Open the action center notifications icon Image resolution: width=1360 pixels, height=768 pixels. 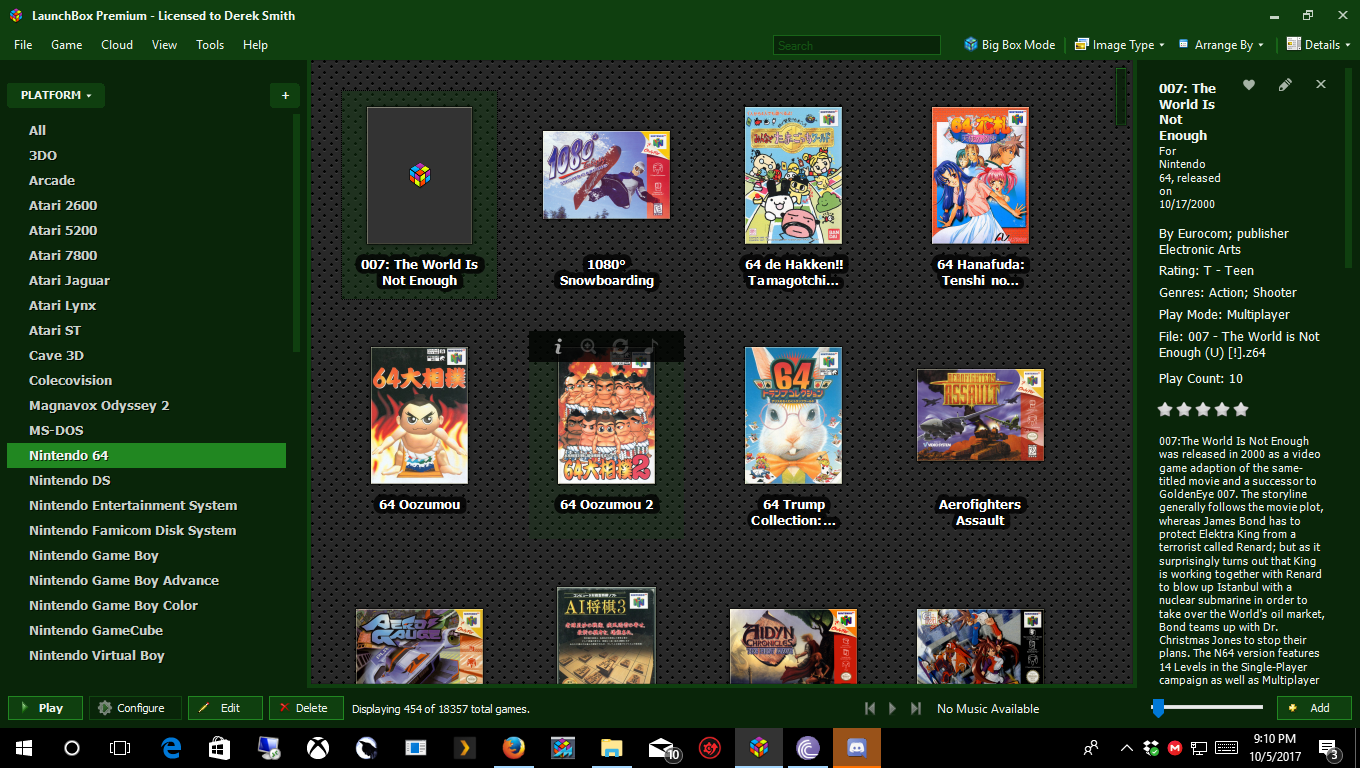[x=1330, y=748]
